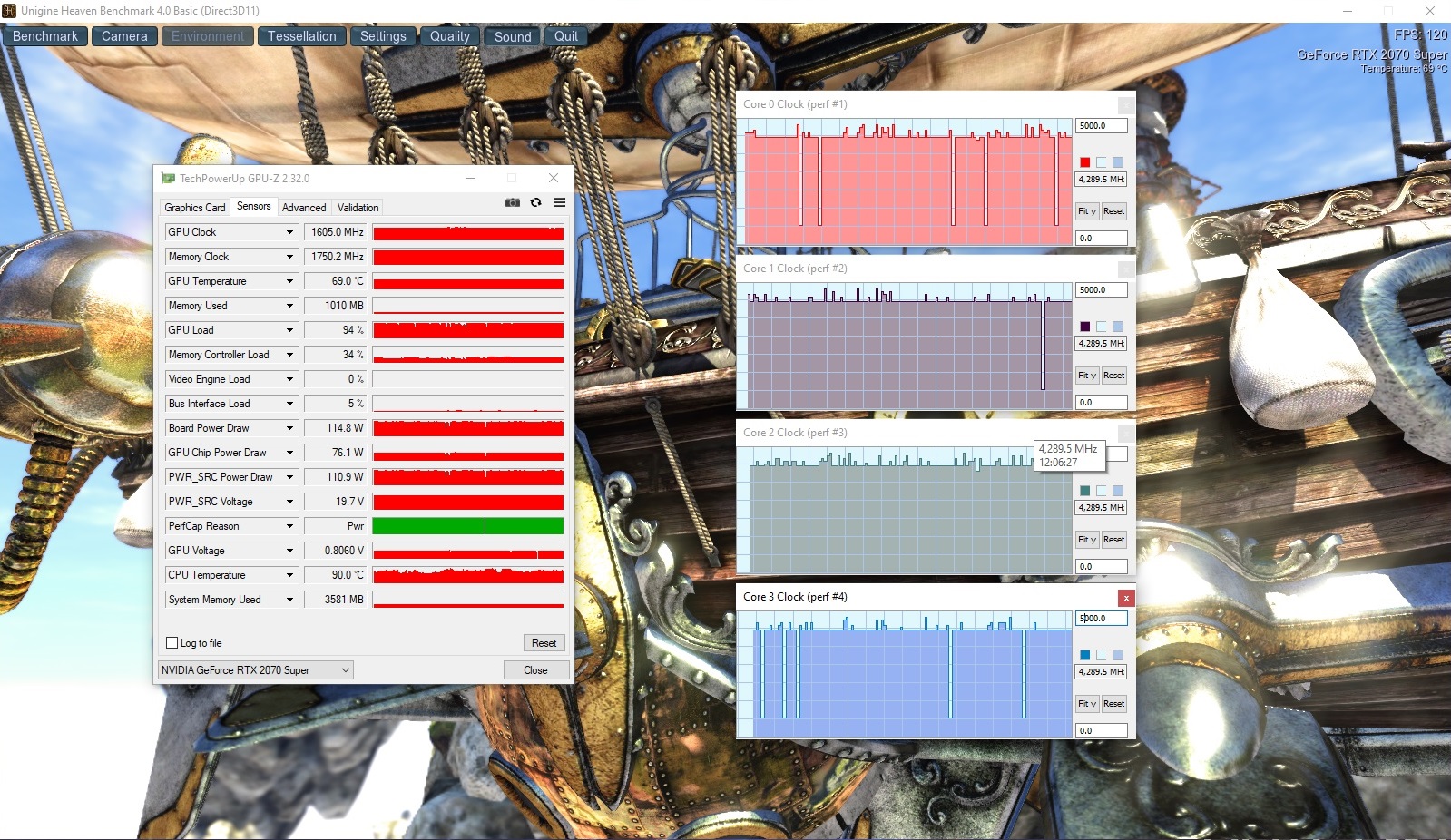
Task: Reset the Core 2 Clock graph
Action: (x=1114, y=540)
